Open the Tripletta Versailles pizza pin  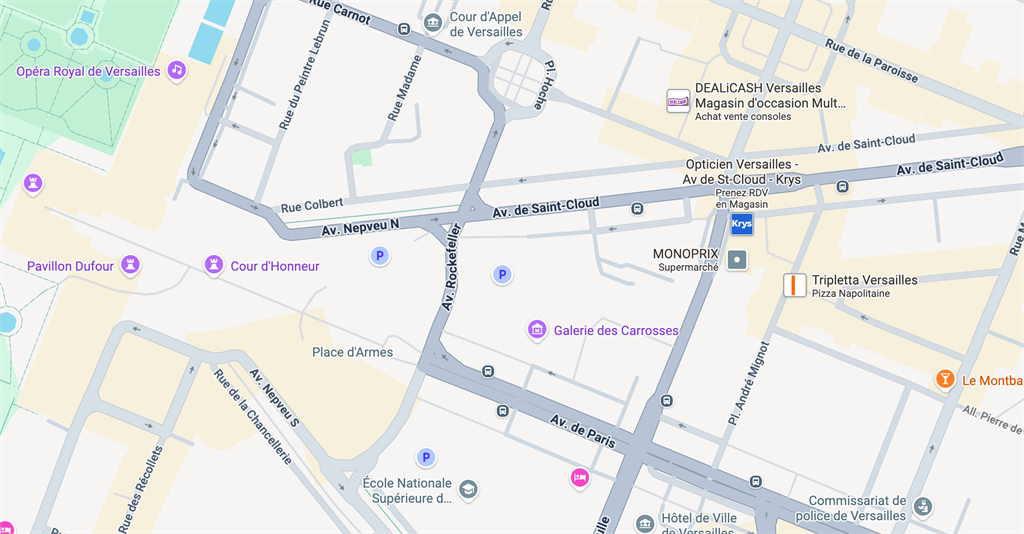pos(794,285)
